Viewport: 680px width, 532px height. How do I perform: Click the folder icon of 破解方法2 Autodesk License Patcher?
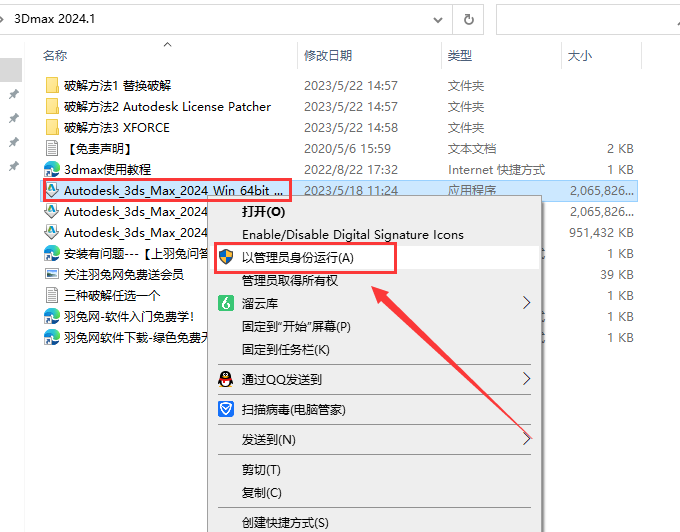[52, 106]
